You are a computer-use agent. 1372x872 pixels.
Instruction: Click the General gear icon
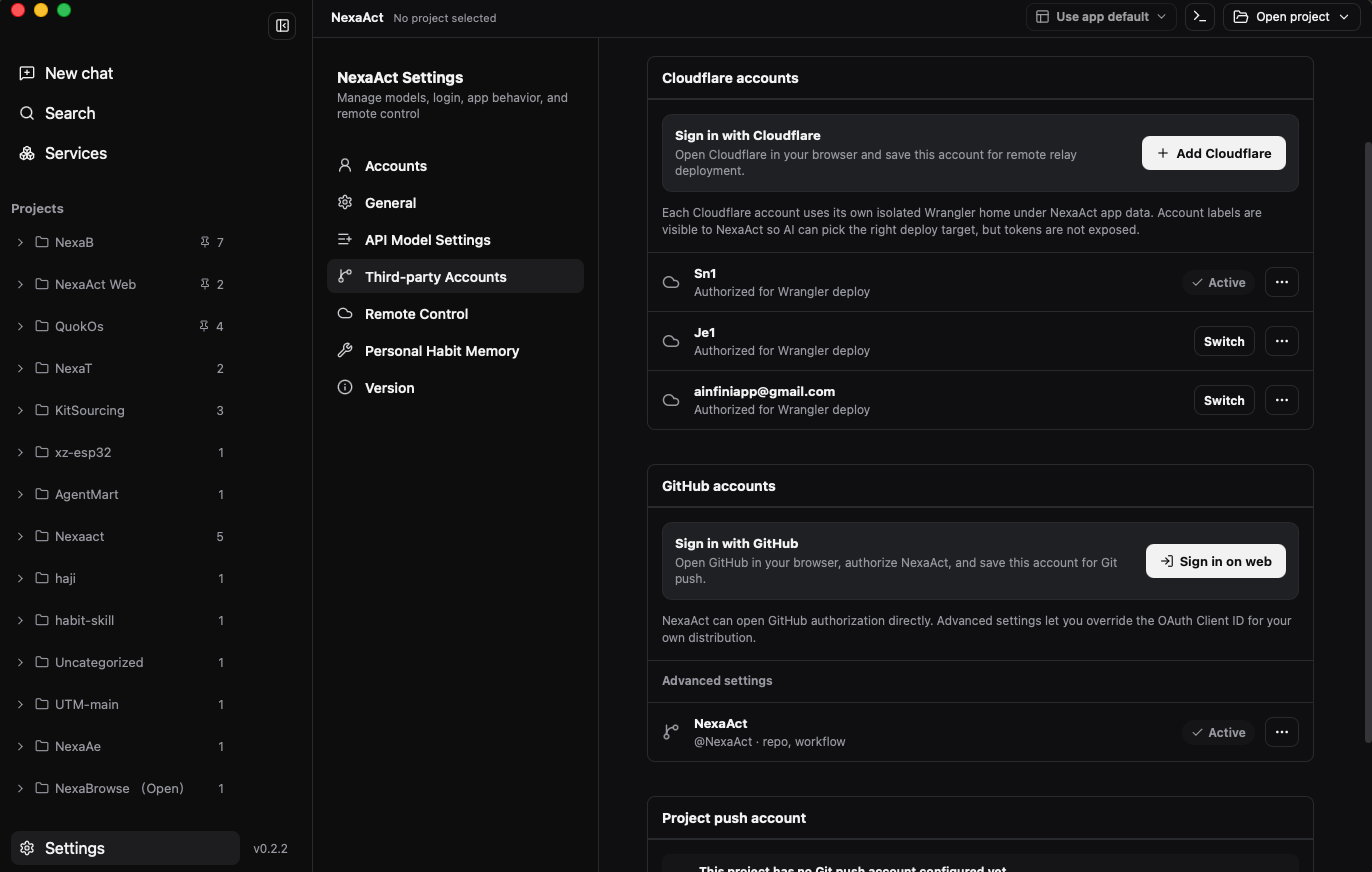coord(345,203)
